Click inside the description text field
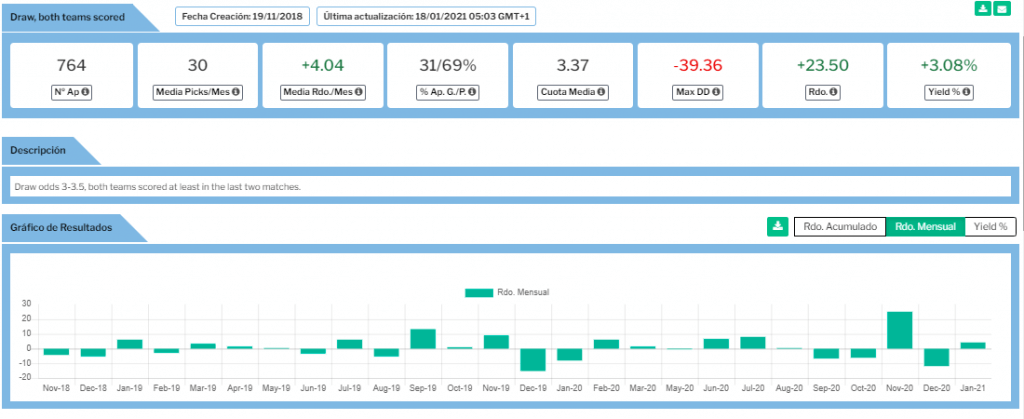This screenshot has width=1024, height=419. pos(510,187)
